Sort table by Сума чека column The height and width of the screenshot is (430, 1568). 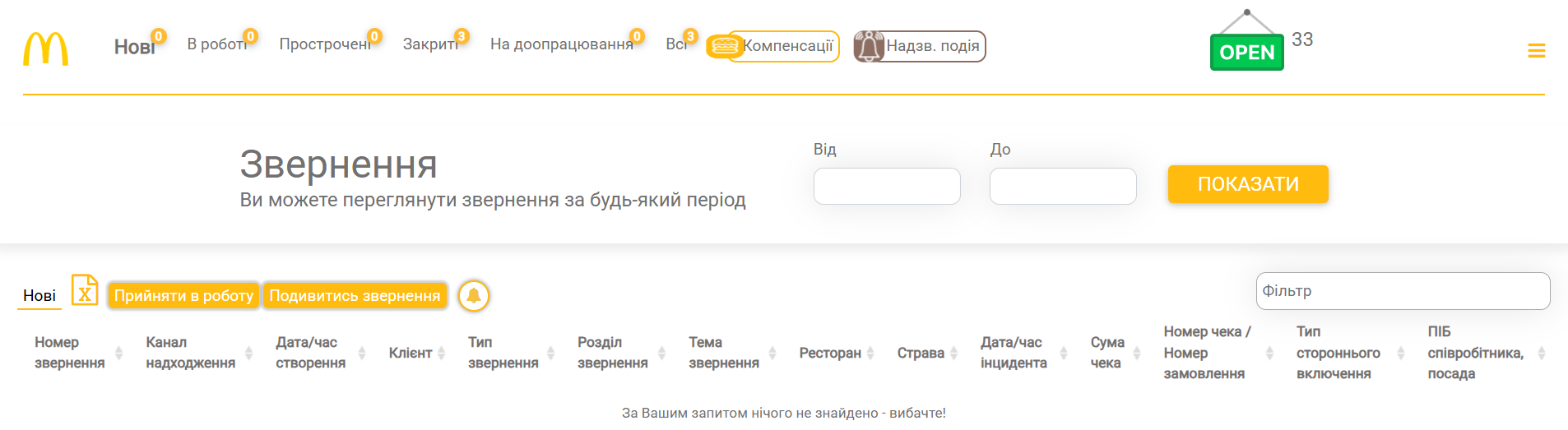[1137, 353]
